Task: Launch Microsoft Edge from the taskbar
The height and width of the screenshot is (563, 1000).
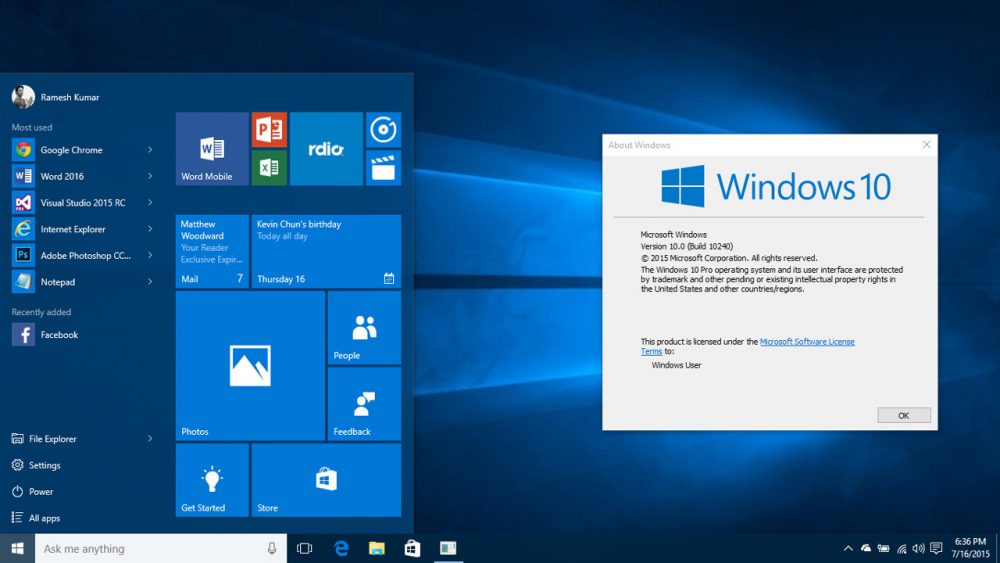Action: pos(341,548)
